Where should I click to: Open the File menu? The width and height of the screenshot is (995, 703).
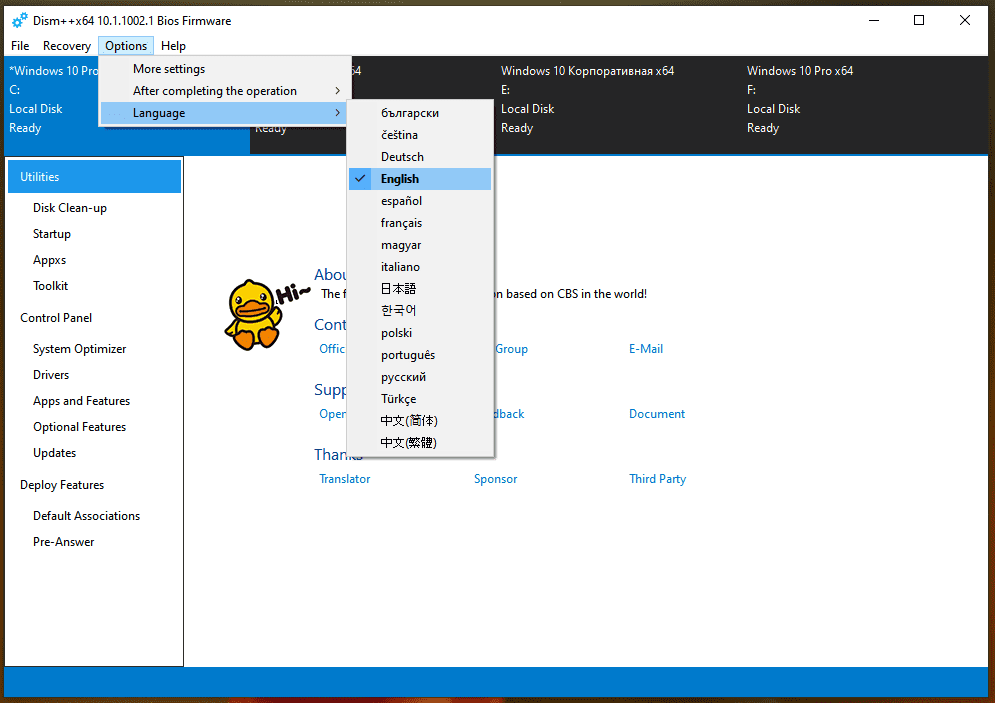pos(20,46)
